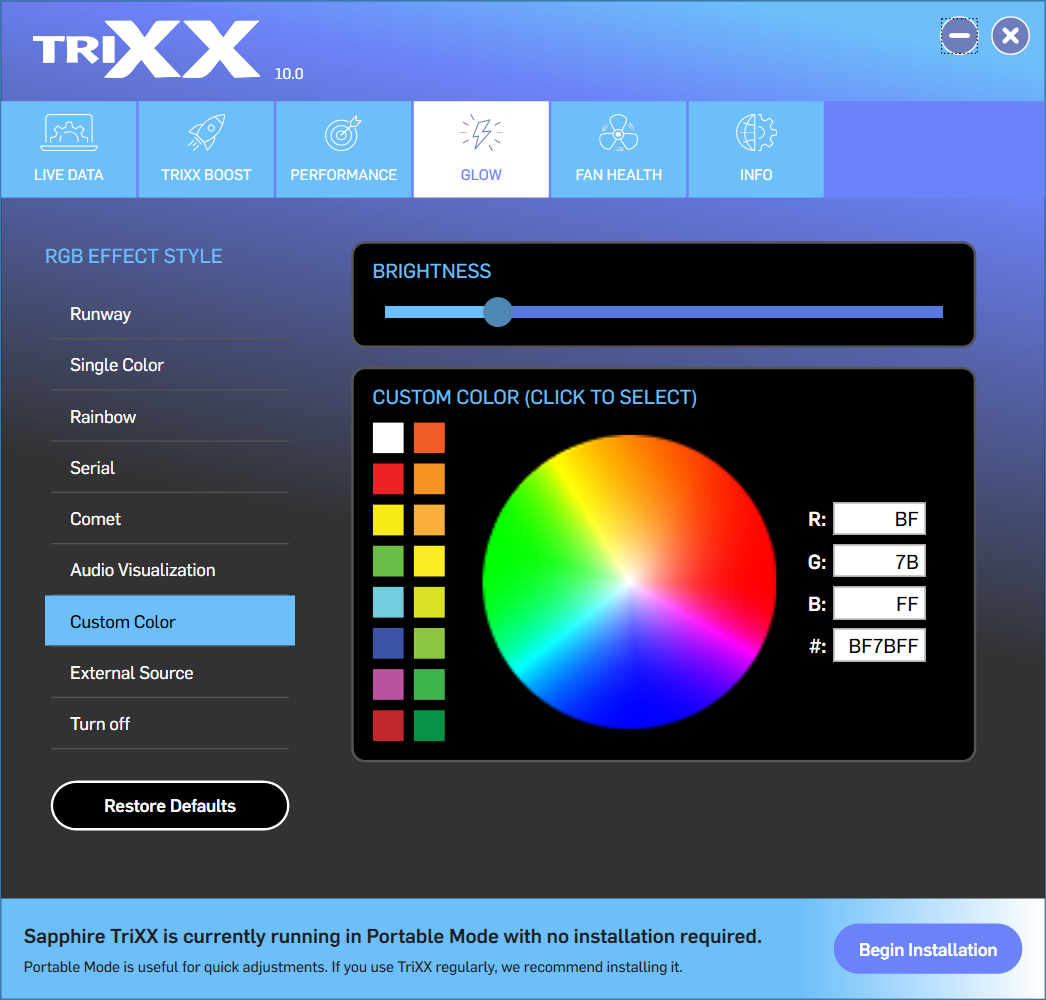This screenshot has height=1000, width=1046.
Task: Click the fan blades Fan Health icon
Action: coord(618,132)
